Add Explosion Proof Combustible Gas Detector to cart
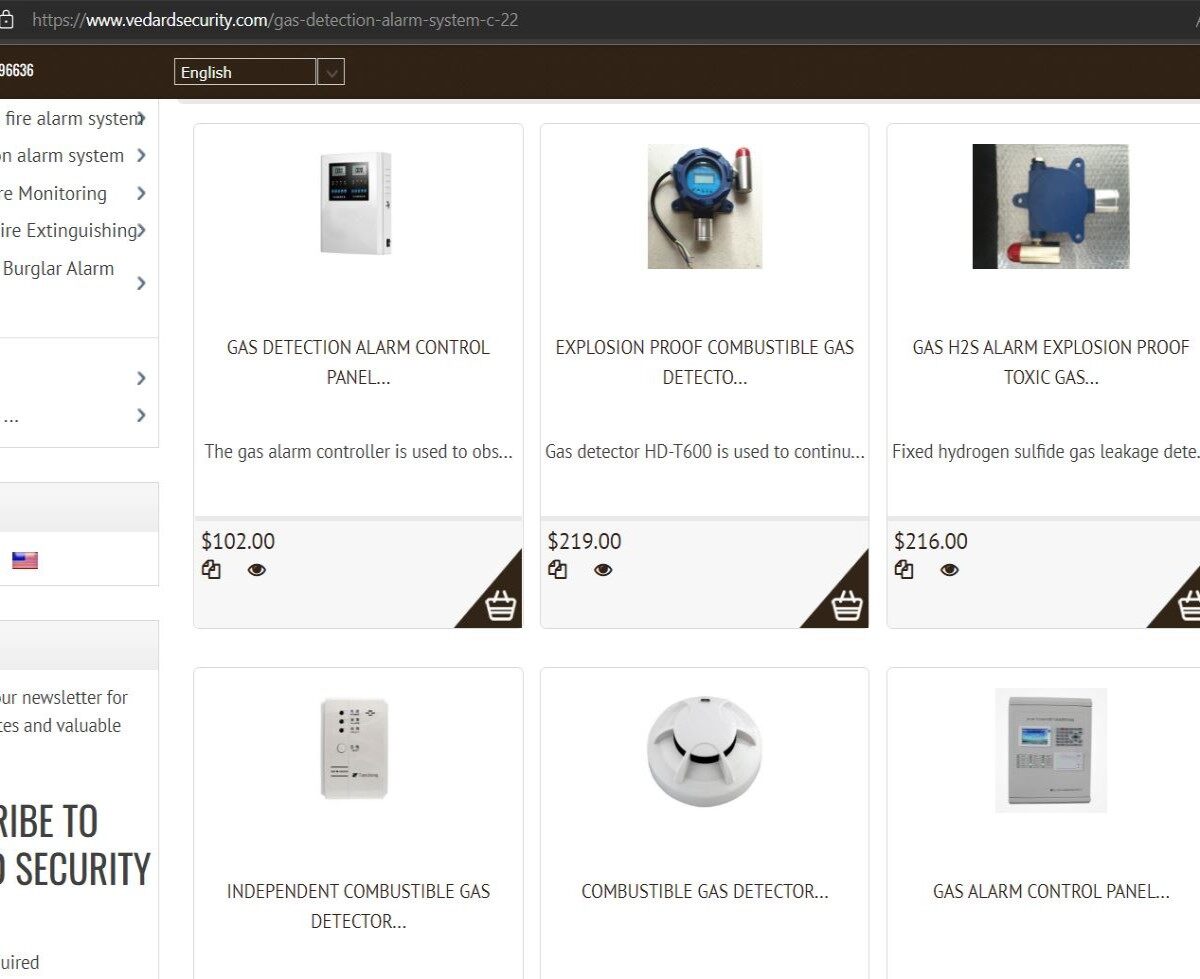The width and height of the screenshot is (1200, 979). [x=846, y=605]
